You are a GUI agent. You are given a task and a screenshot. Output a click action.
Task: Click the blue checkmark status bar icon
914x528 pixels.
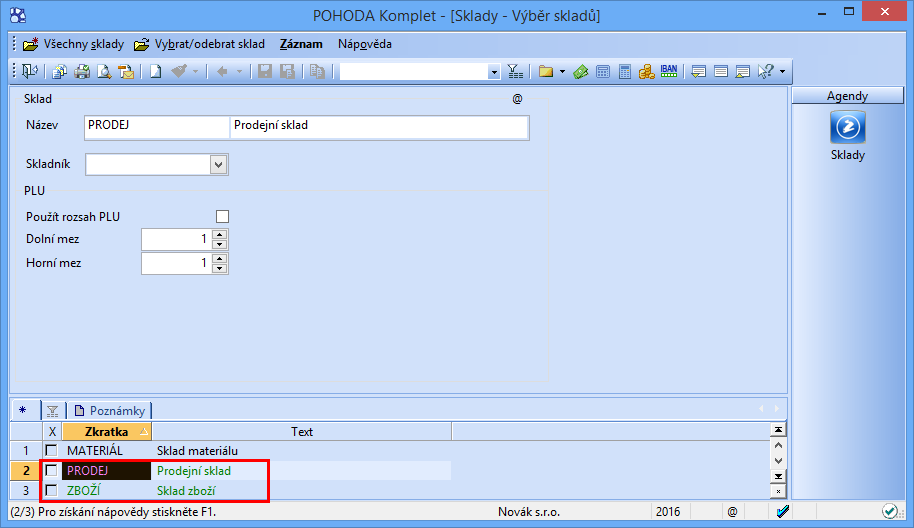point(783,512)
